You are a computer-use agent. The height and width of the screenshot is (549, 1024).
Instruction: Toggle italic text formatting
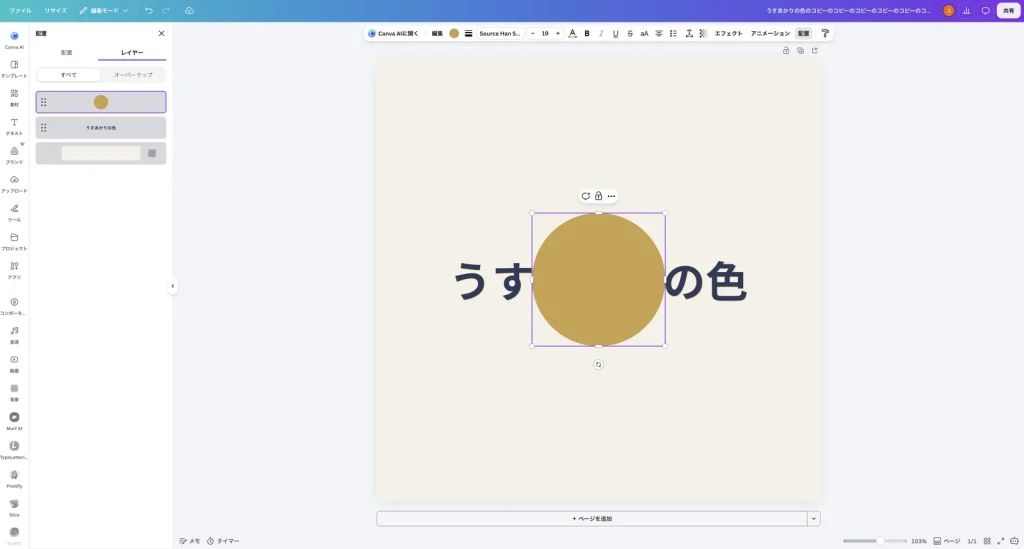click(601, 33)
